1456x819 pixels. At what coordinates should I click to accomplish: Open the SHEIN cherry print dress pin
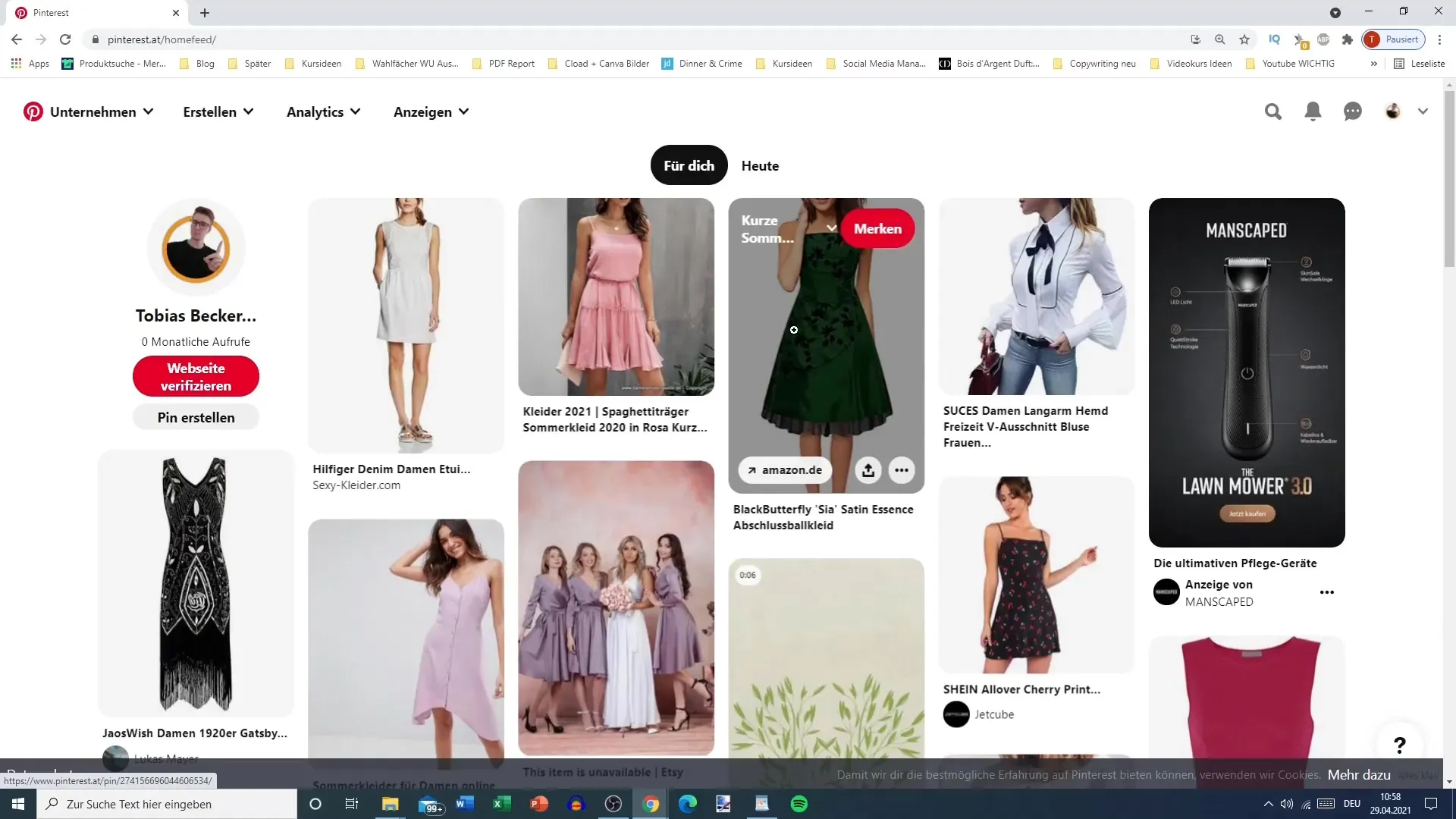(x=1037, y=575)
